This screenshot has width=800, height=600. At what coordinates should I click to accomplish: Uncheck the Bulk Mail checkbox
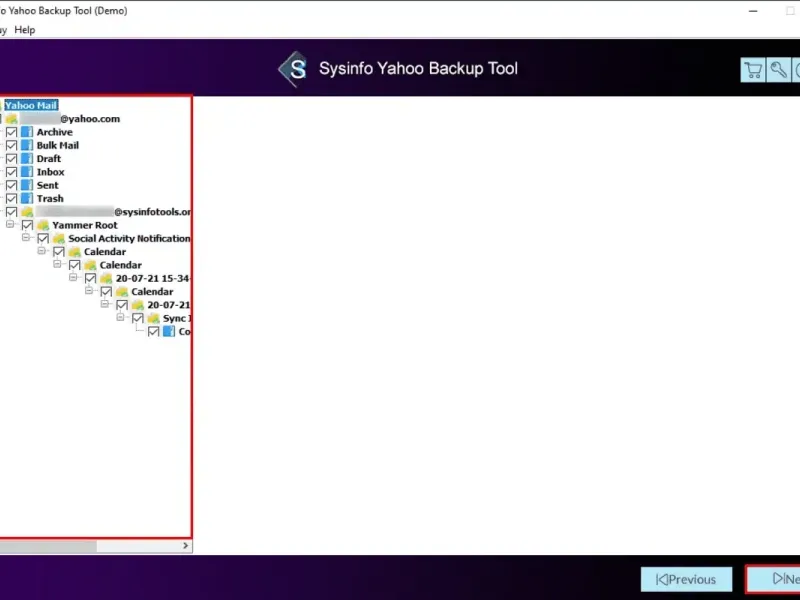coord(11,145)
